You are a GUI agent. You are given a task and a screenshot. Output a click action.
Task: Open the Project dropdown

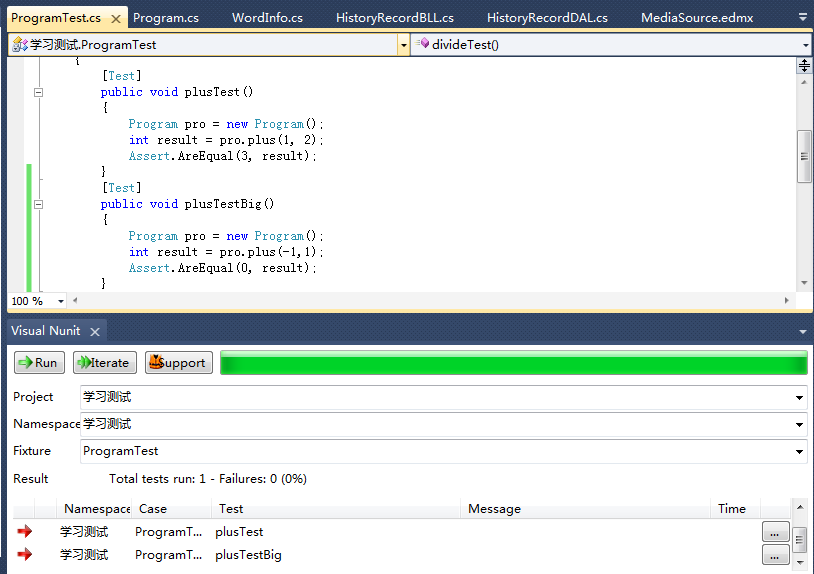799,398
